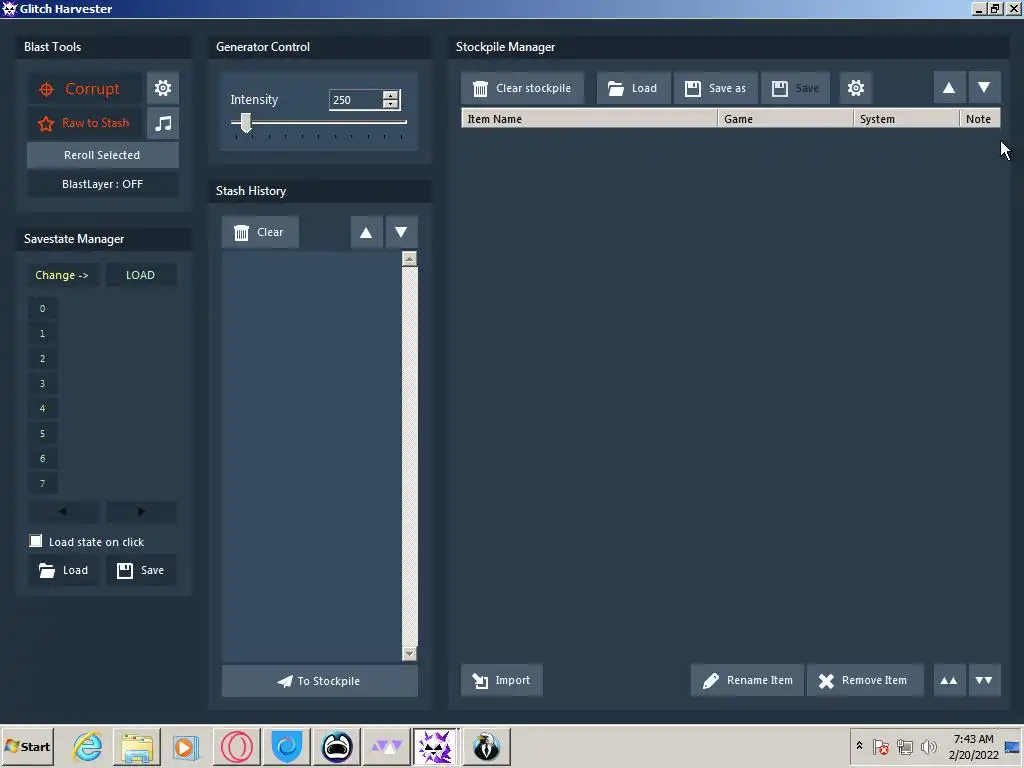The height and width of the screenshot is (768, 1024).
Task: Click Reroll Selected button
Action: coord(103,155)
